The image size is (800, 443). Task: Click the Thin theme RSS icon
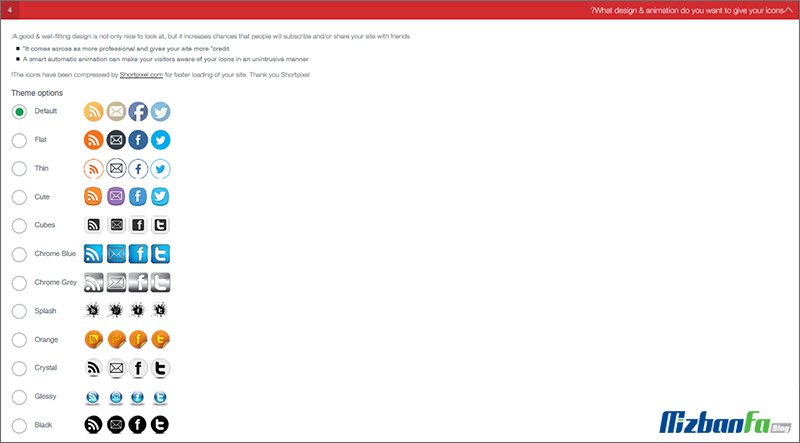[x=94, y=169]
